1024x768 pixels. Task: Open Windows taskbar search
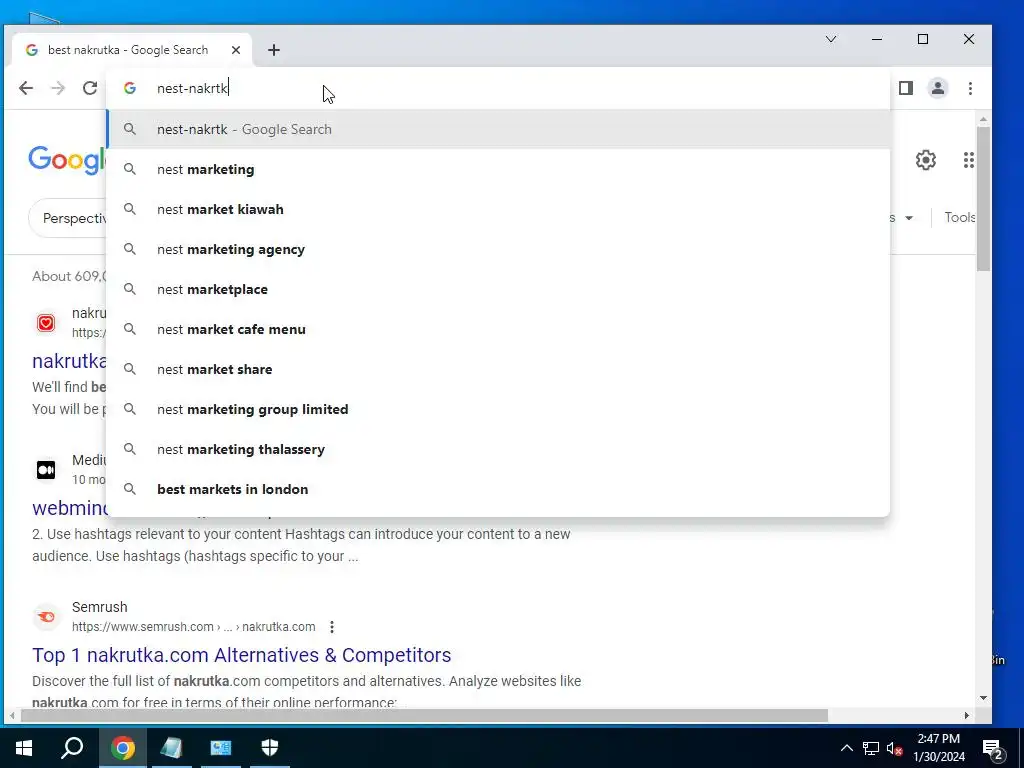click(x=72, y=748)
